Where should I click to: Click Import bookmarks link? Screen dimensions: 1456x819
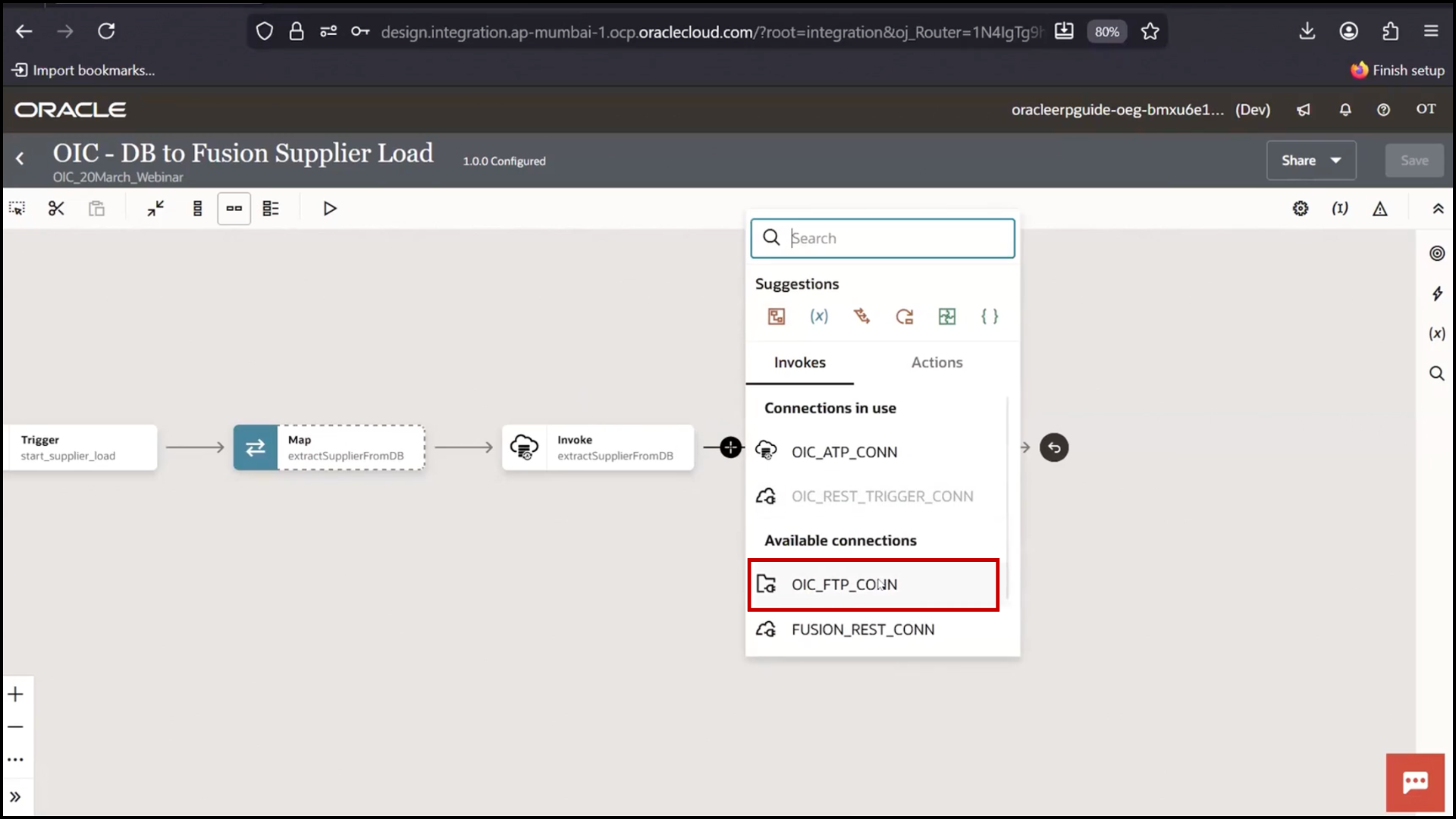(83, 71)
